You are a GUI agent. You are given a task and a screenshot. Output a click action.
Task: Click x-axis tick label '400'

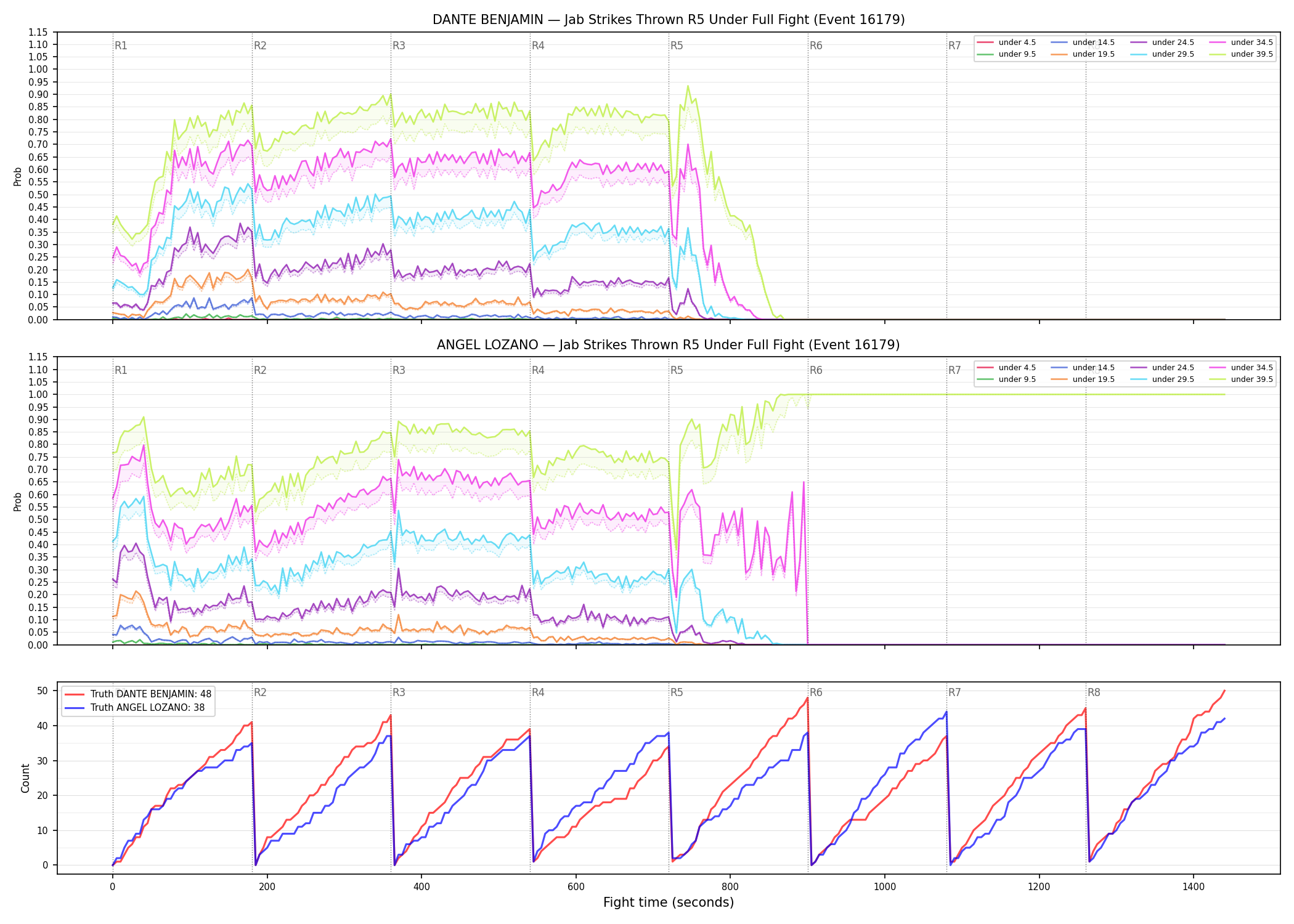[421, 887]
